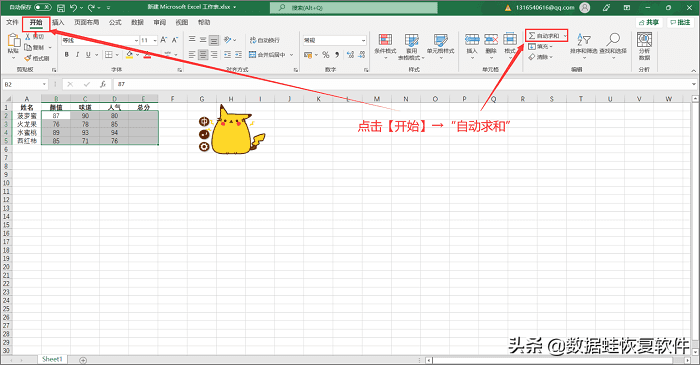Open 填充 fill dropdown
Image resolution: width=700 pixels, height=365 pixels.
click(x=541, y=46)
